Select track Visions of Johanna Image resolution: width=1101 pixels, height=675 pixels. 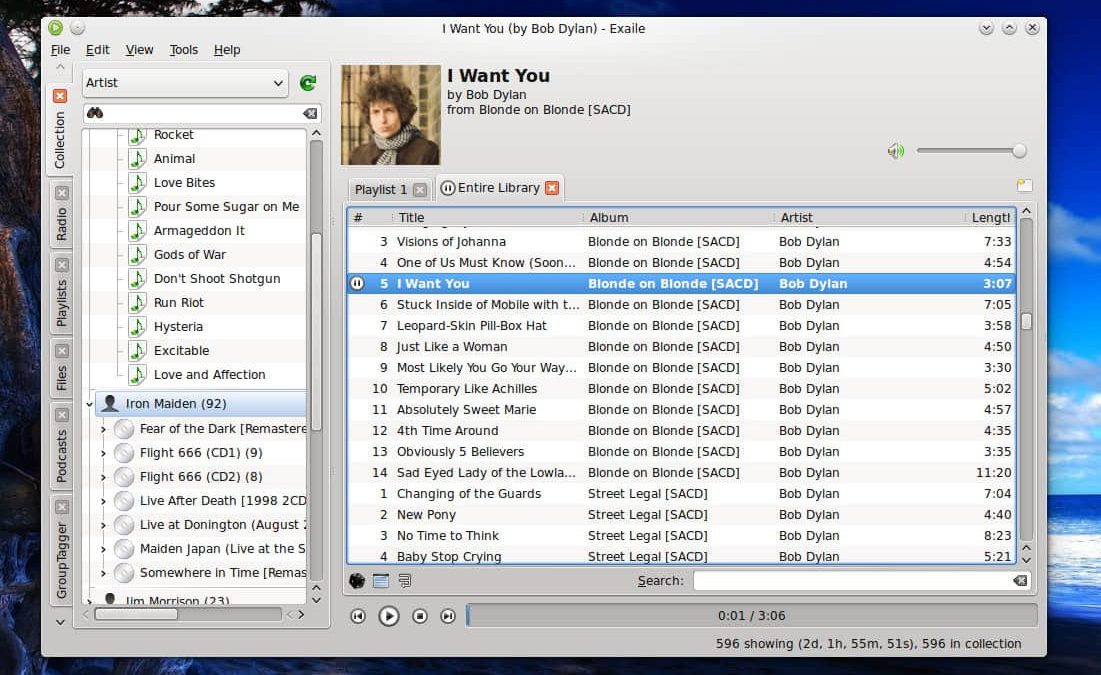[x=681, y=242]
